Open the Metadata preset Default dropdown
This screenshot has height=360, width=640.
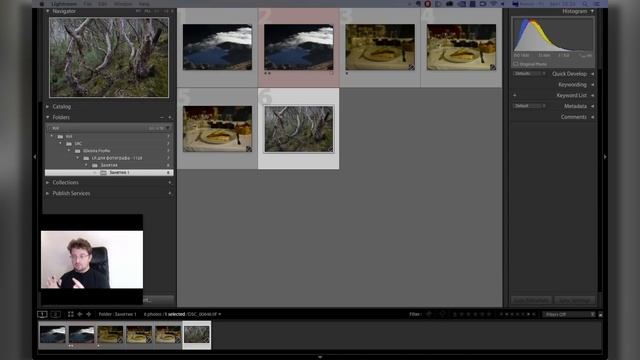(529, 106)
